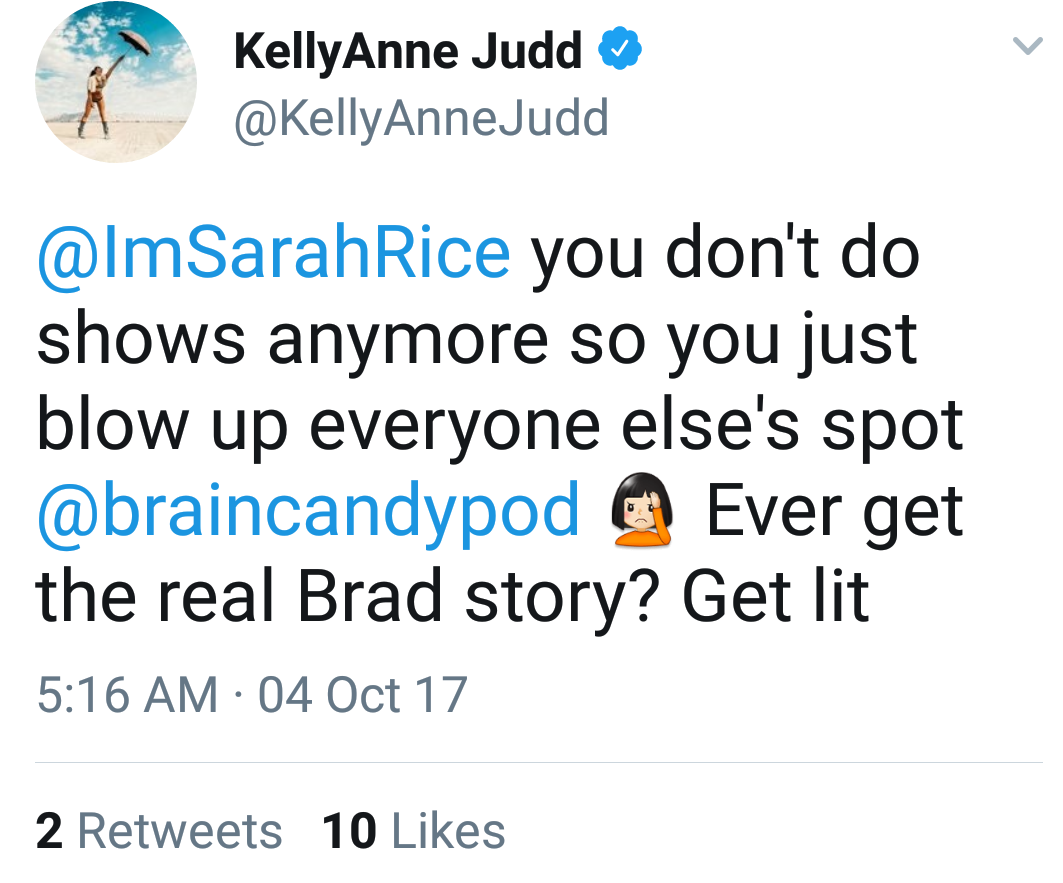View the 2 Retweets list
The image size is (1063, 883).
[159, 831]
